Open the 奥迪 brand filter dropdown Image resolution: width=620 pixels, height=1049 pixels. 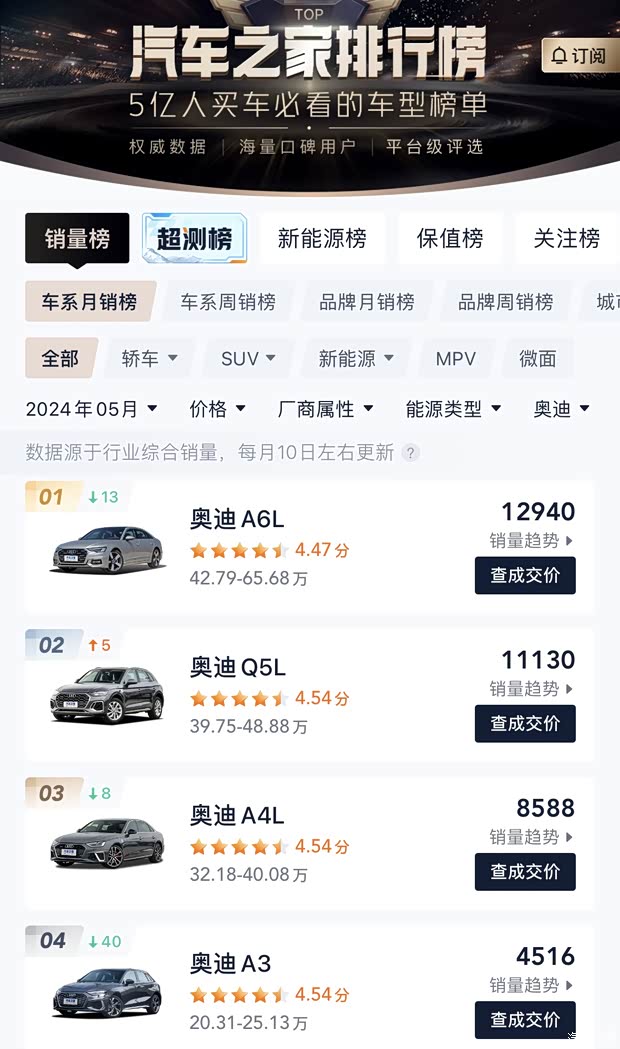coord(560,408)
